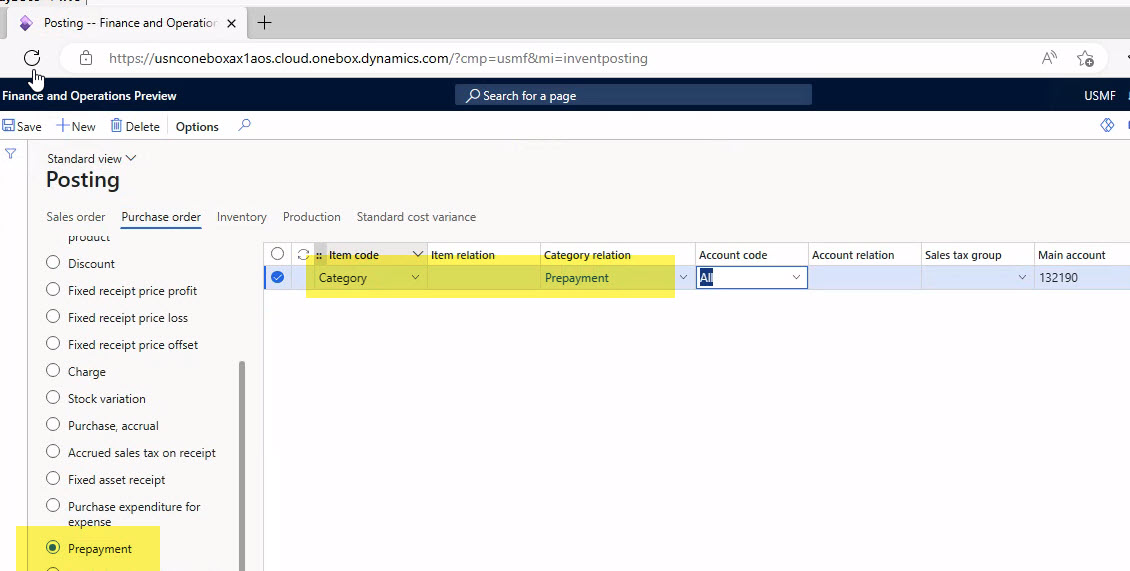The image size is (1130, 571).
Task: Click the Options button
Action: (197, 127)
